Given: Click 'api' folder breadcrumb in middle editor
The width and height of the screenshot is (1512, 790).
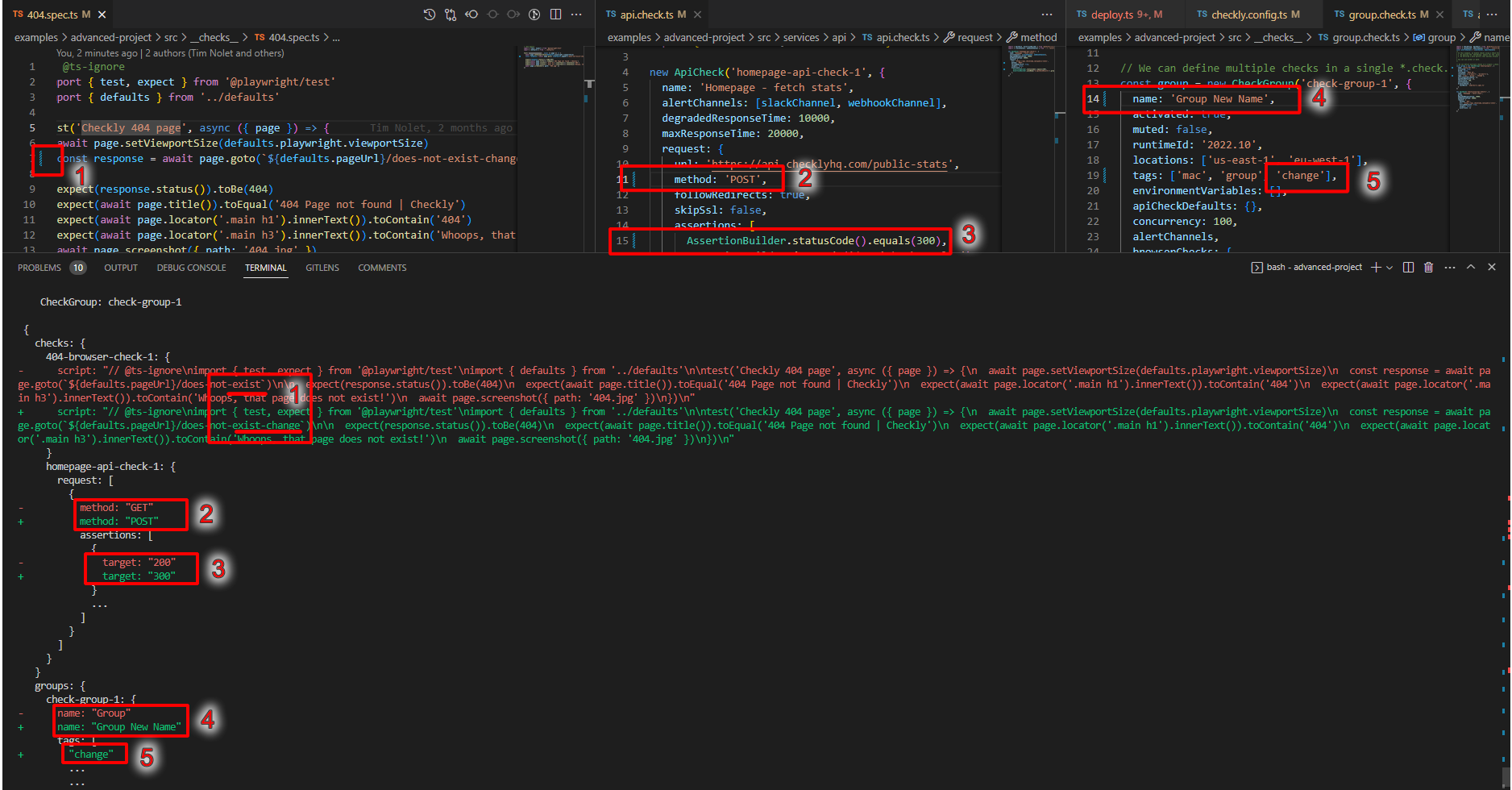Looking at the screenshot, I should click(x=839, y=37).
